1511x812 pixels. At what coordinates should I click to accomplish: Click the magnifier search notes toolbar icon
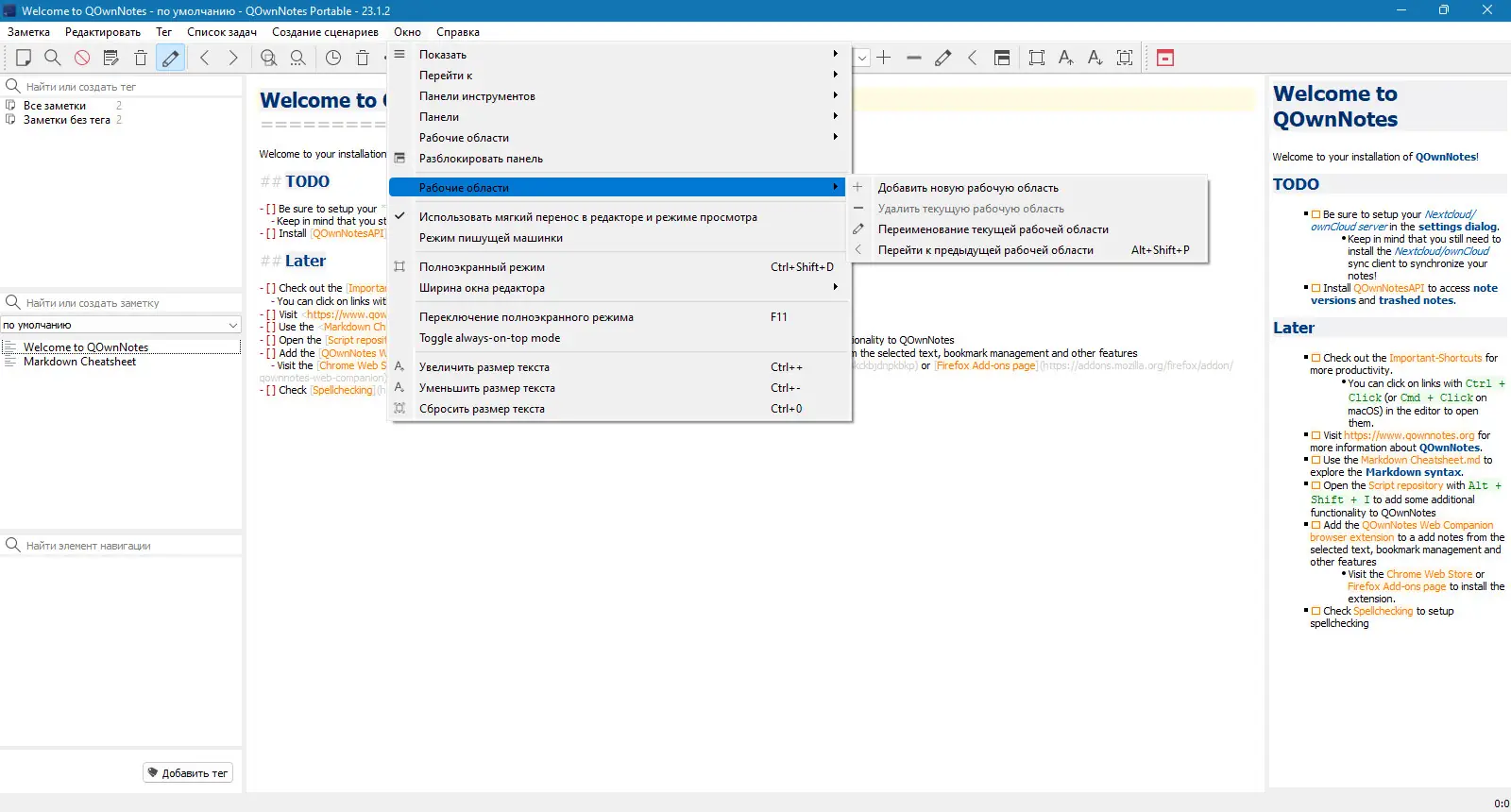click(x=53, y=58)
